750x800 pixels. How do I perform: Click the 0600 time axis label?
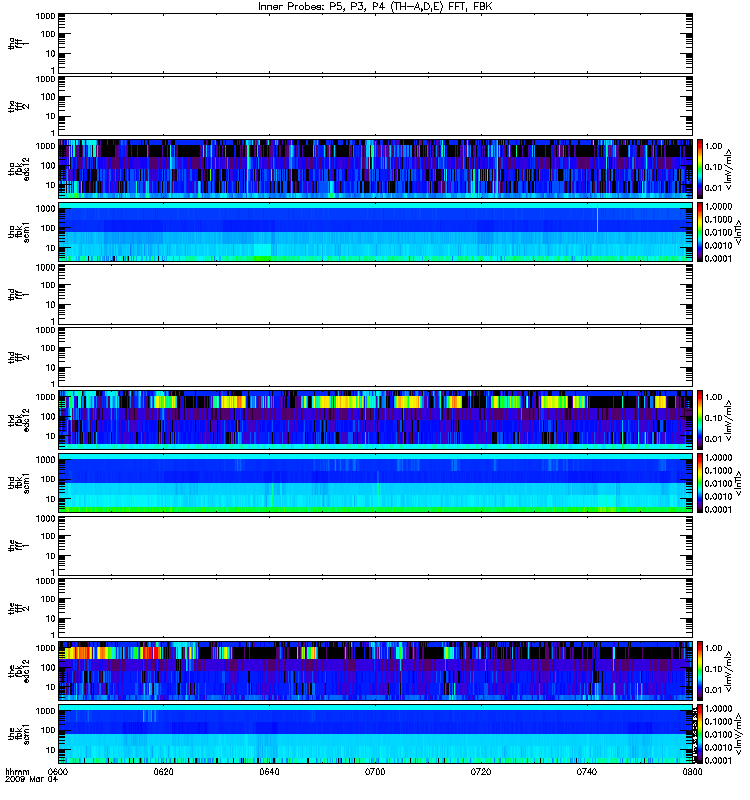(58, 772)
